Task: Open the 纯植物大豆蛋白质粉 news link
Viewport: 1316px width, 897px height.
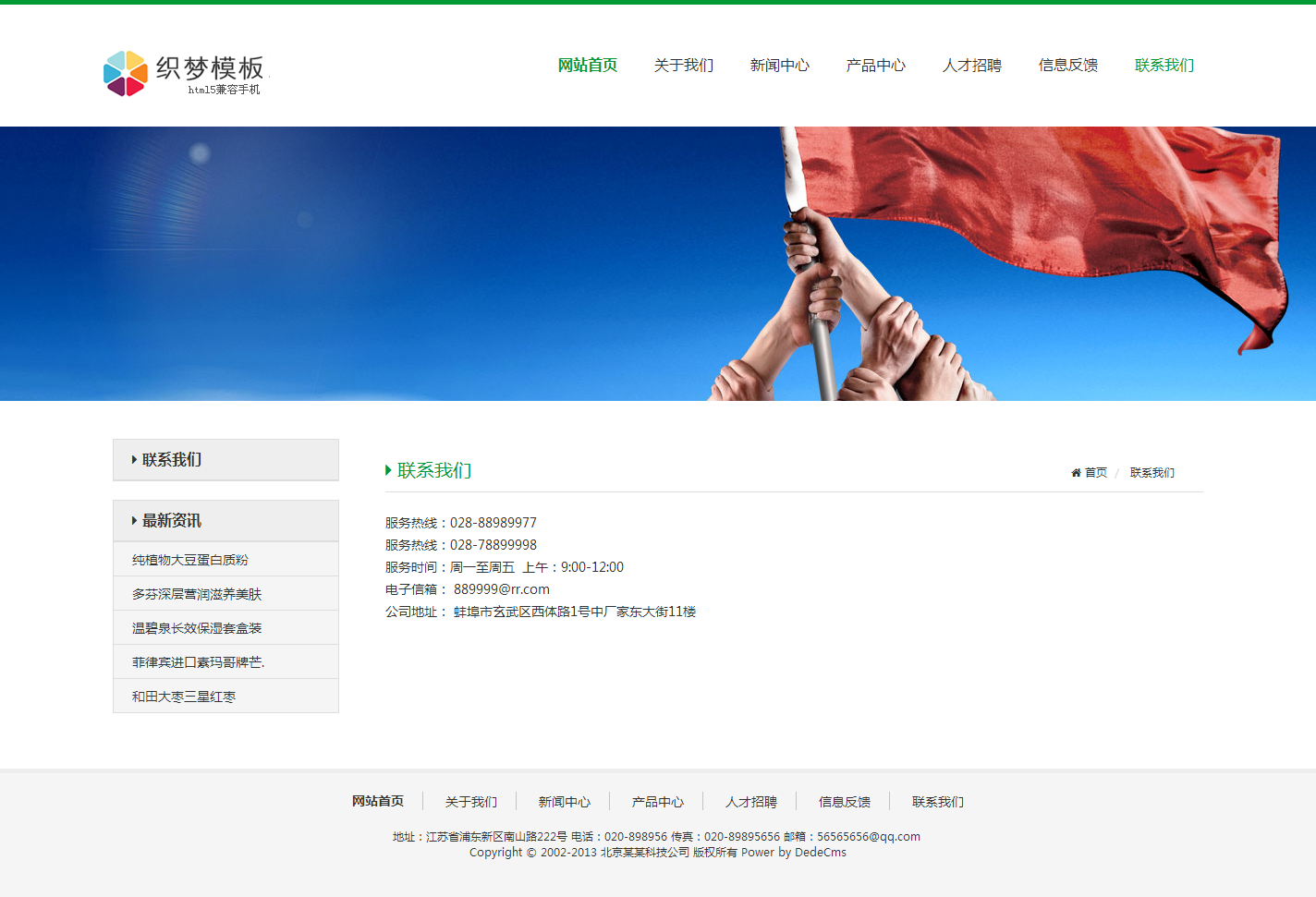Action: pos(189,560)
